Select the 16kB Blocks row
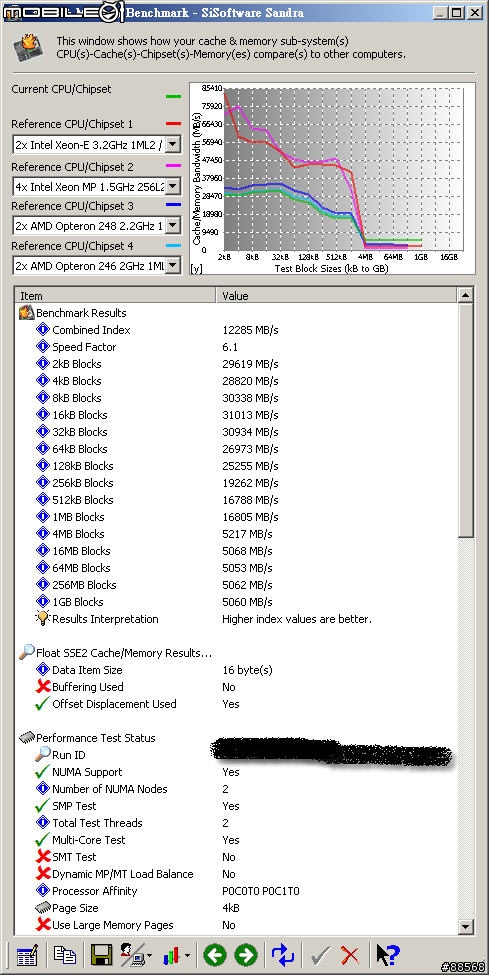489x975 pixels. [236, 415]
